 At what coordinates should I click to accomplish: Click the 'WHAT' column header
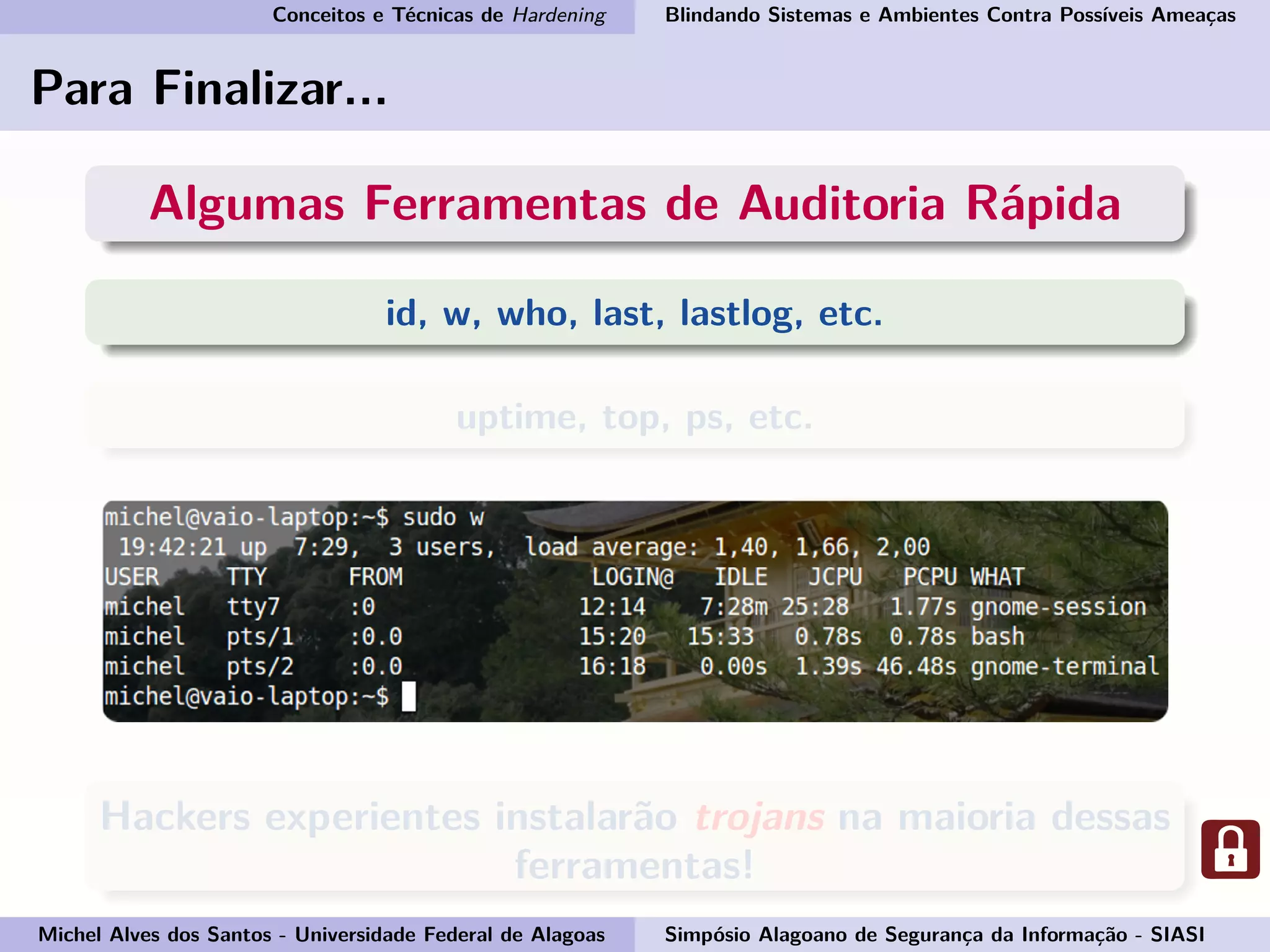point(997,576)
